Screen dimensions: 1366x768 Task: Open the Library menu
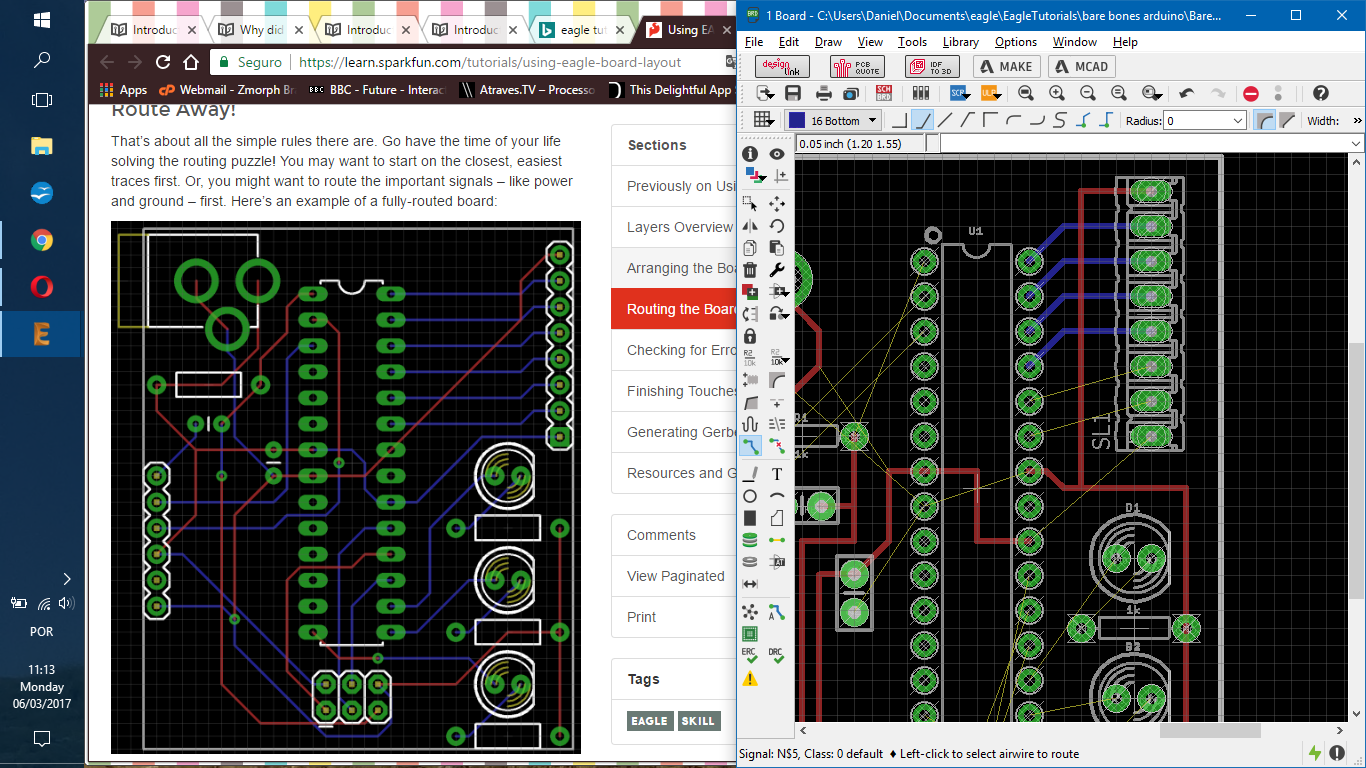pyautogui.click(x=960, y=42)
